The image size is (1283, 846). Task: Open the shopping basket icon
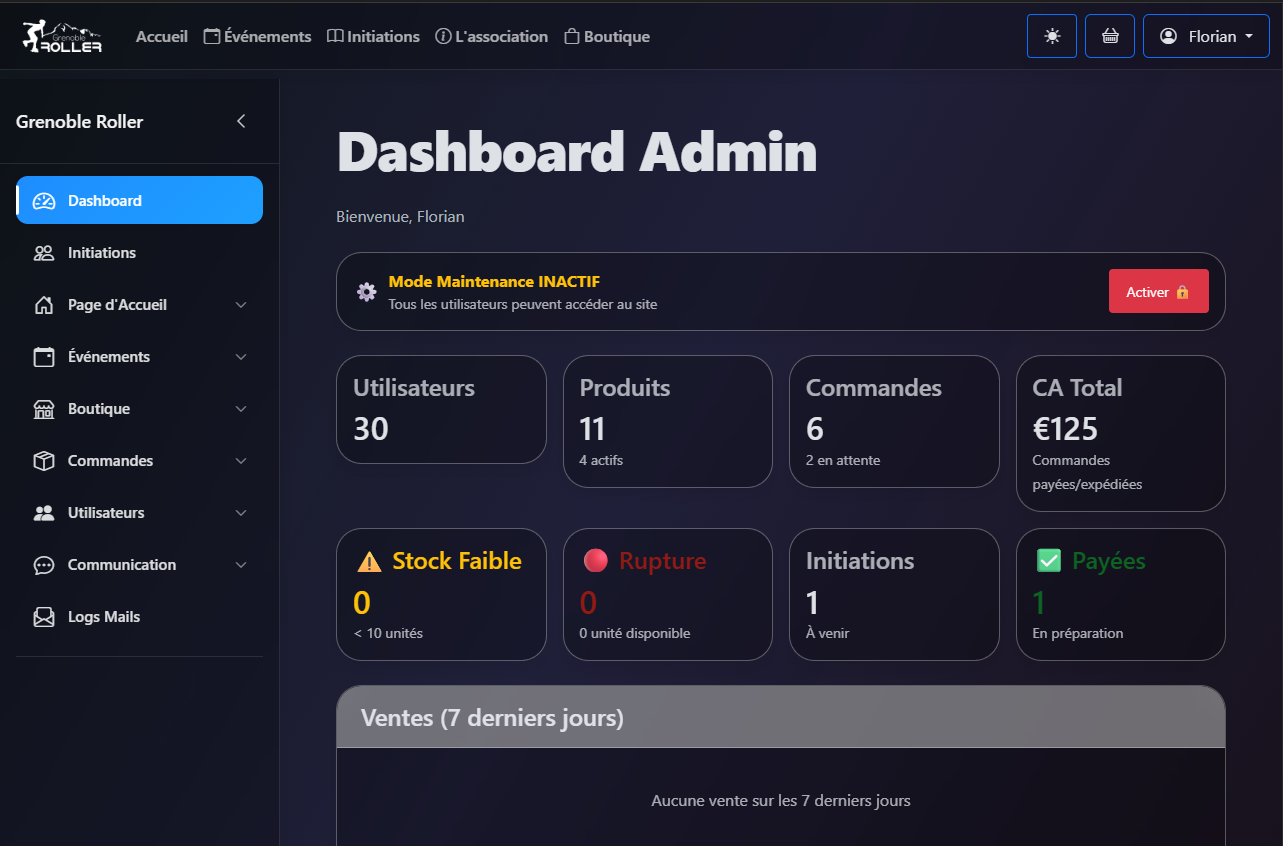coord(1109,36)
